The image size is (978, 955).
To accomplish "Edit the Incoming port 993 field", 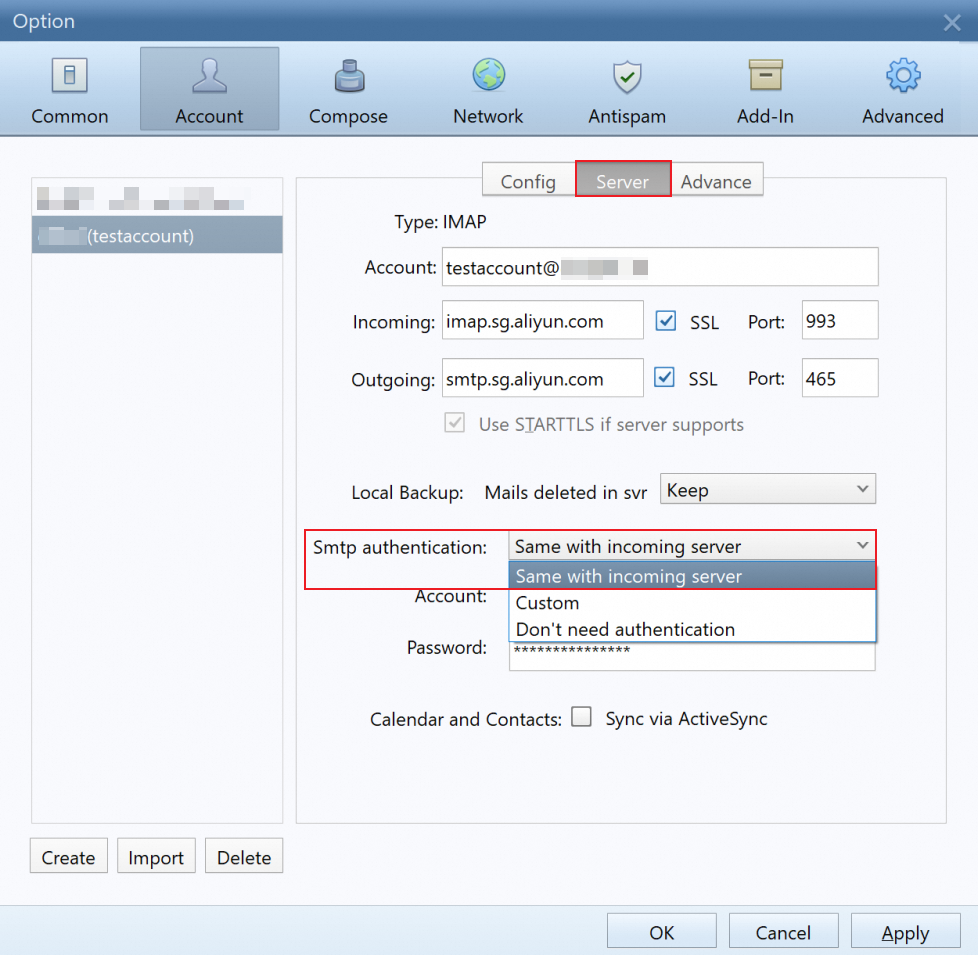I will pos(840,320).
